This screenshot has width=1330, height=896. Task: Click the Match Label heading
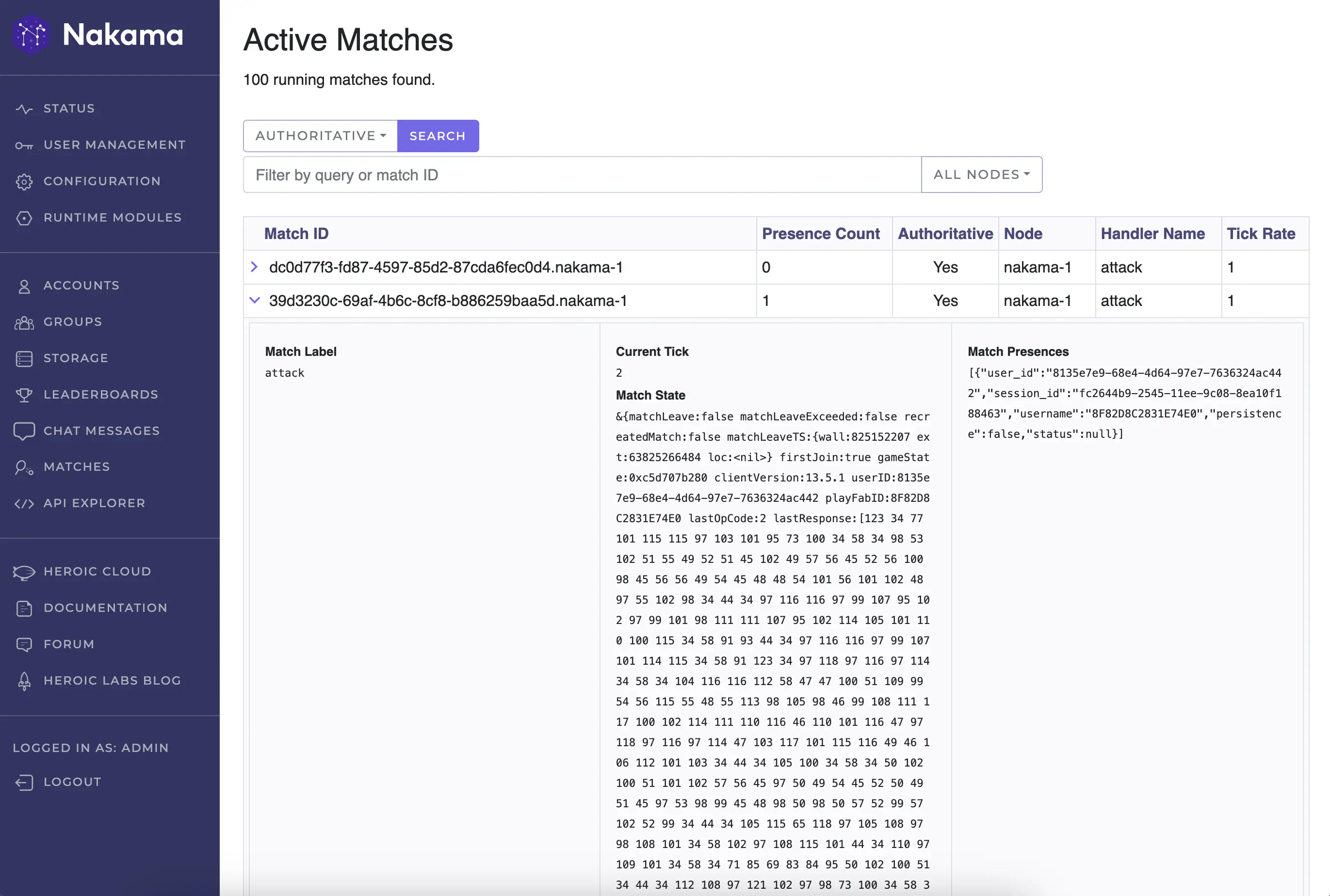(301, 352)
